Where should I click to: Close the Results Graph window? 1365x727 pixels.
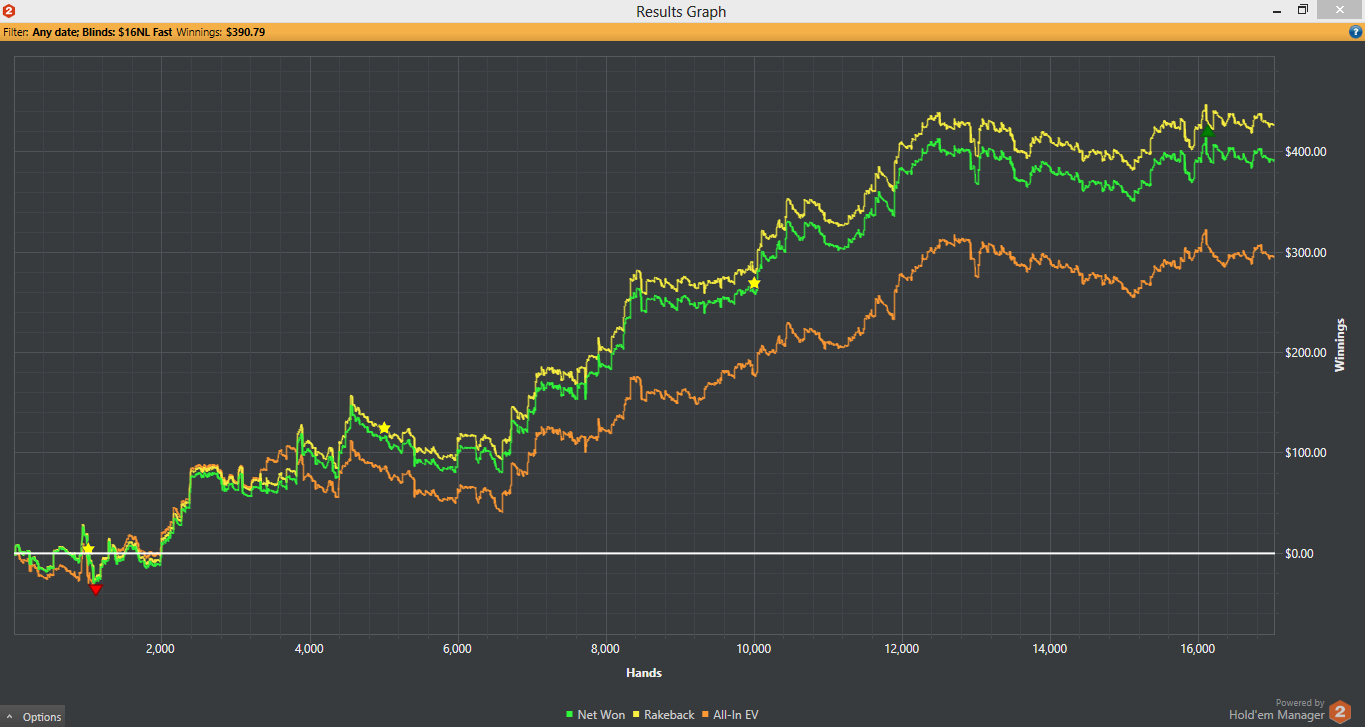tap(1339, 10)
